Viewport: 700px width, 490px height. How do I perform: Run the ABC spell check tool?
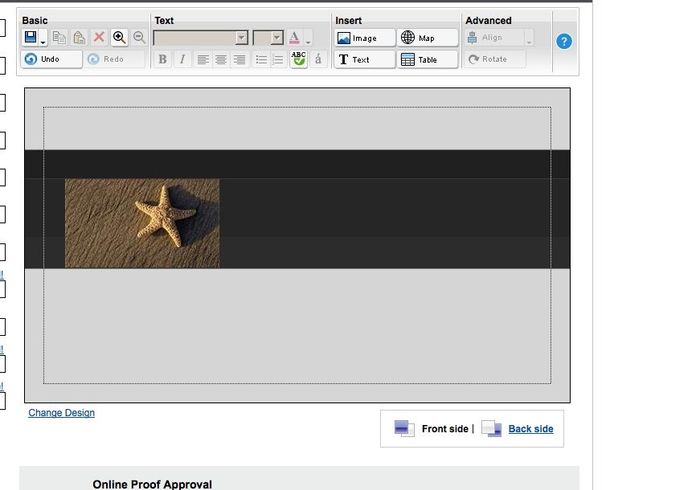click(x=298, y=59)
